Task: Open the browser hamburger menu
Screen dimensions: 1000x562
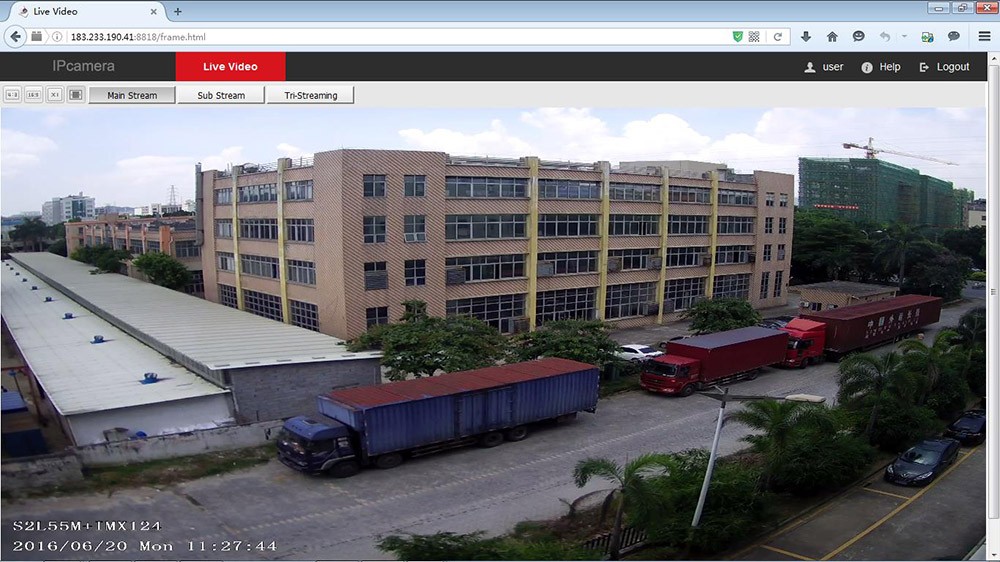Action: tap(984, 37)
